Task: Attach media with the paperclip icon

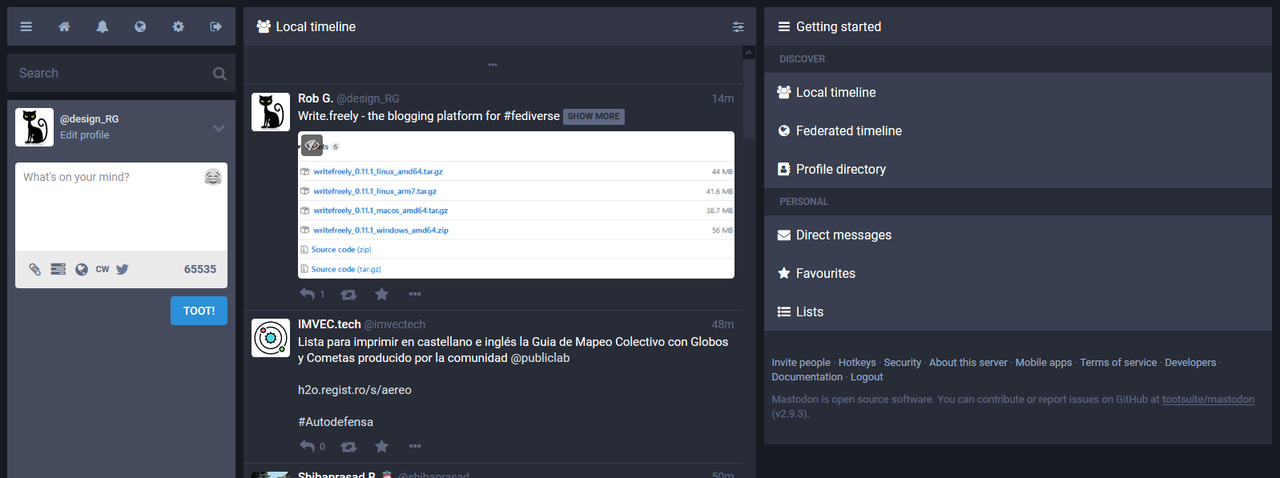Action: coord(34,269)
